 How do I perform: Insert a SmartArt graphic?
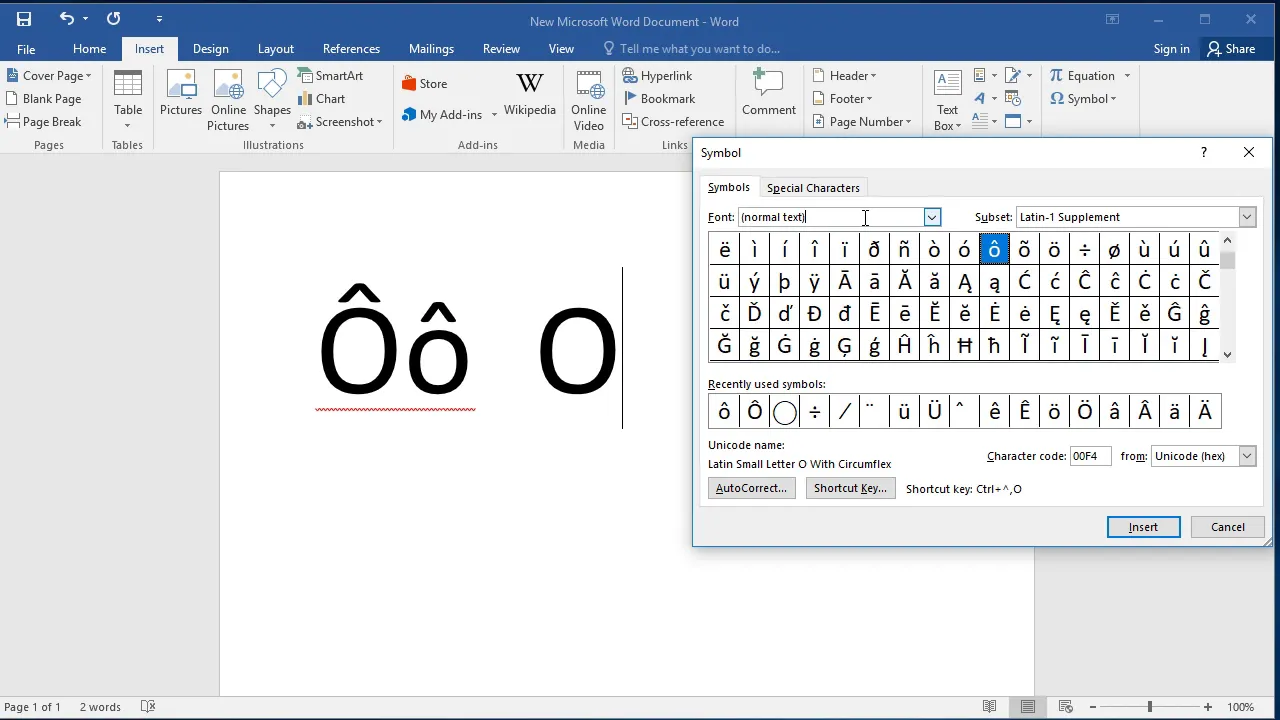tap(330, 76)
